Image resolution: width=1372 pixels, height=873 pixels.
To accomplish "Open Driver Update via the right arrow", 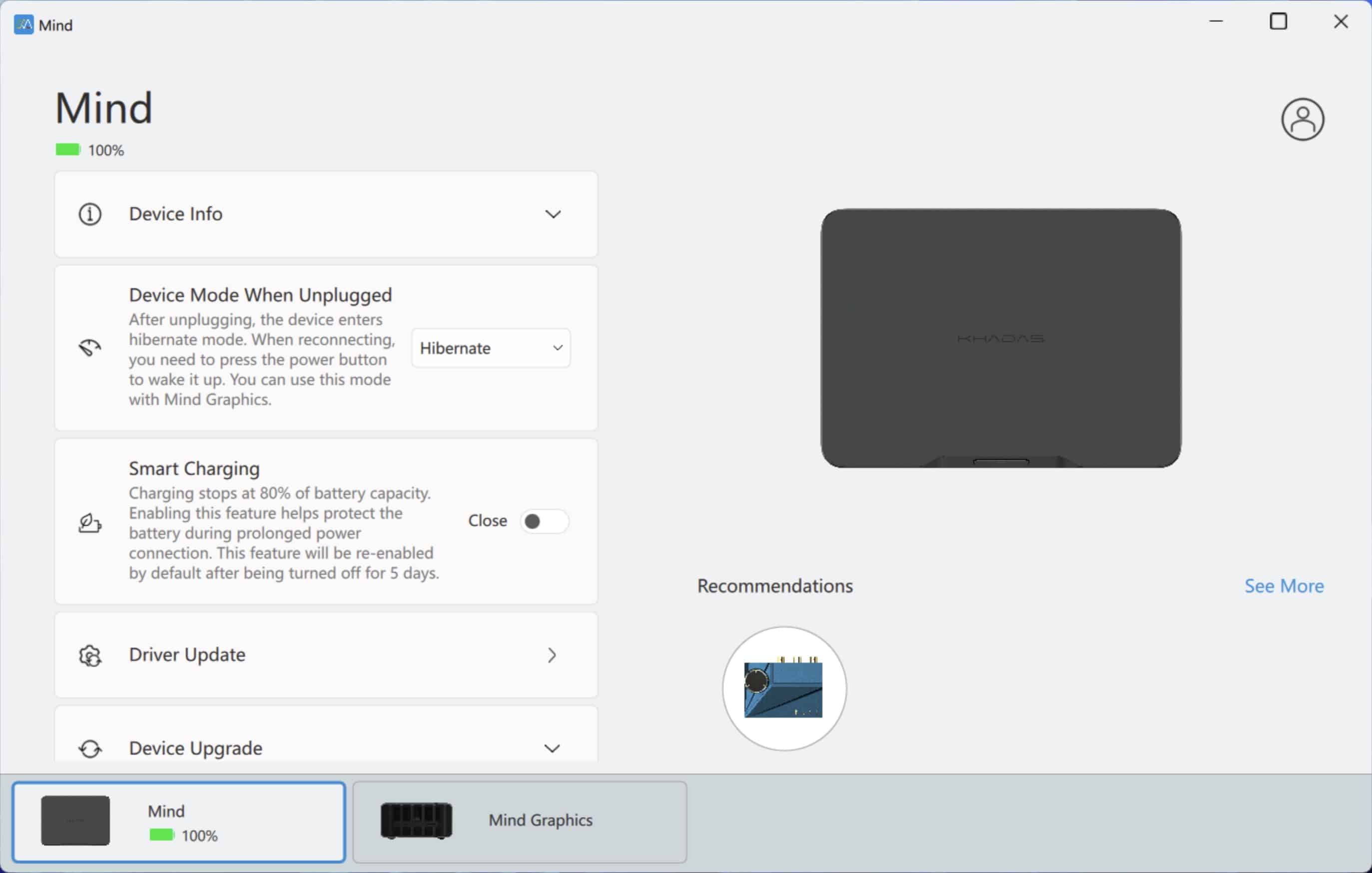I will click(552, 655).
